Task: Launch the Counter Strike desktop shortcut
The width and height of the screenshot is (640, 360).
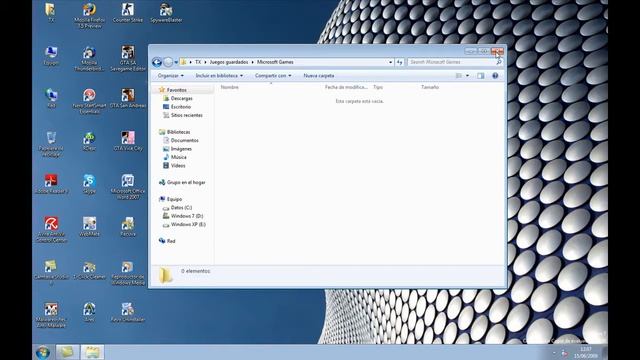Action: pyautogui.click(x=127, y=12)
